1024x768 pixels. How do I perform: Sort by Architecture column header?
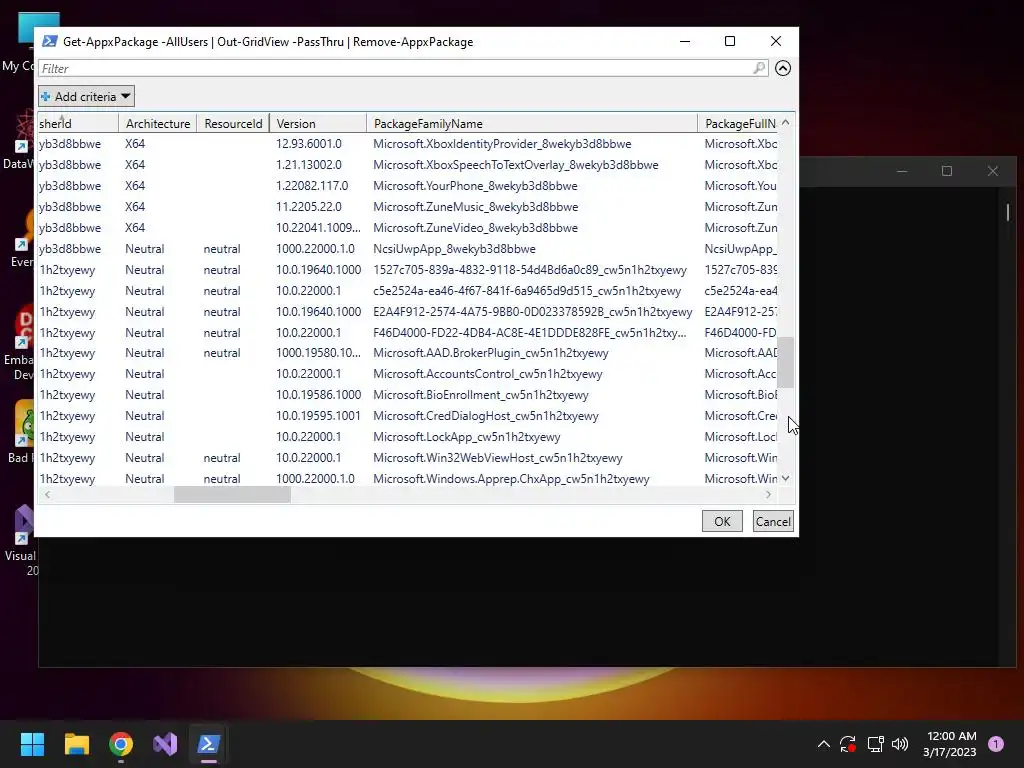pyautogui.click(x=157, y=123)
